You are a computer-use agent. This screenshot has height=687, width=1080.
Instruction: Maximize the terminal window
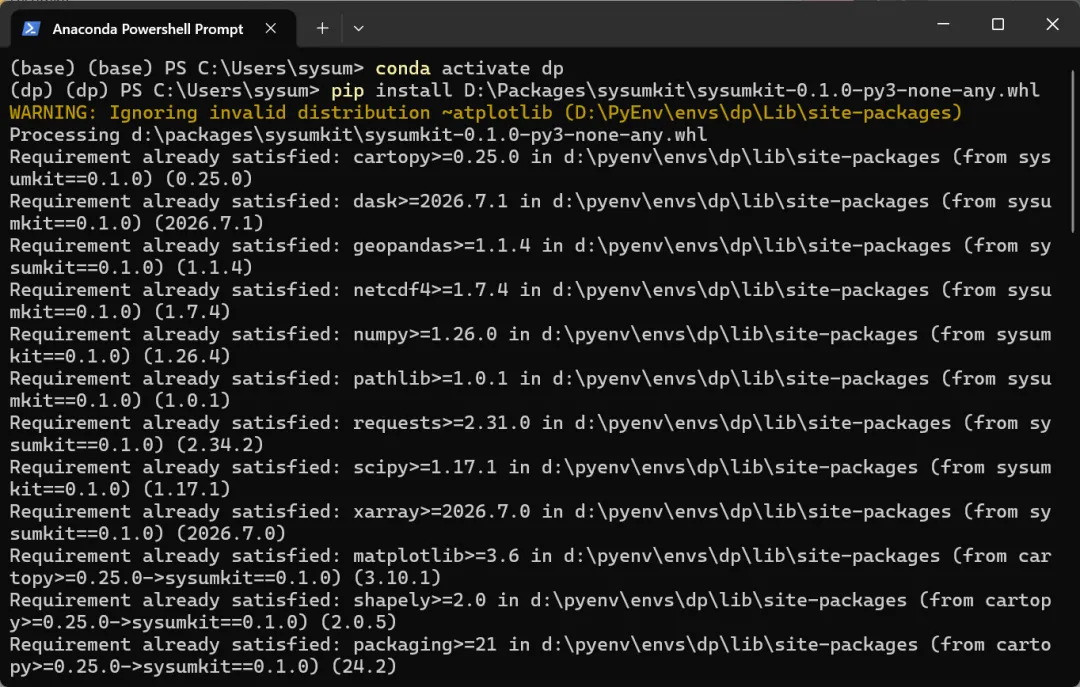[x=997, y=24]
